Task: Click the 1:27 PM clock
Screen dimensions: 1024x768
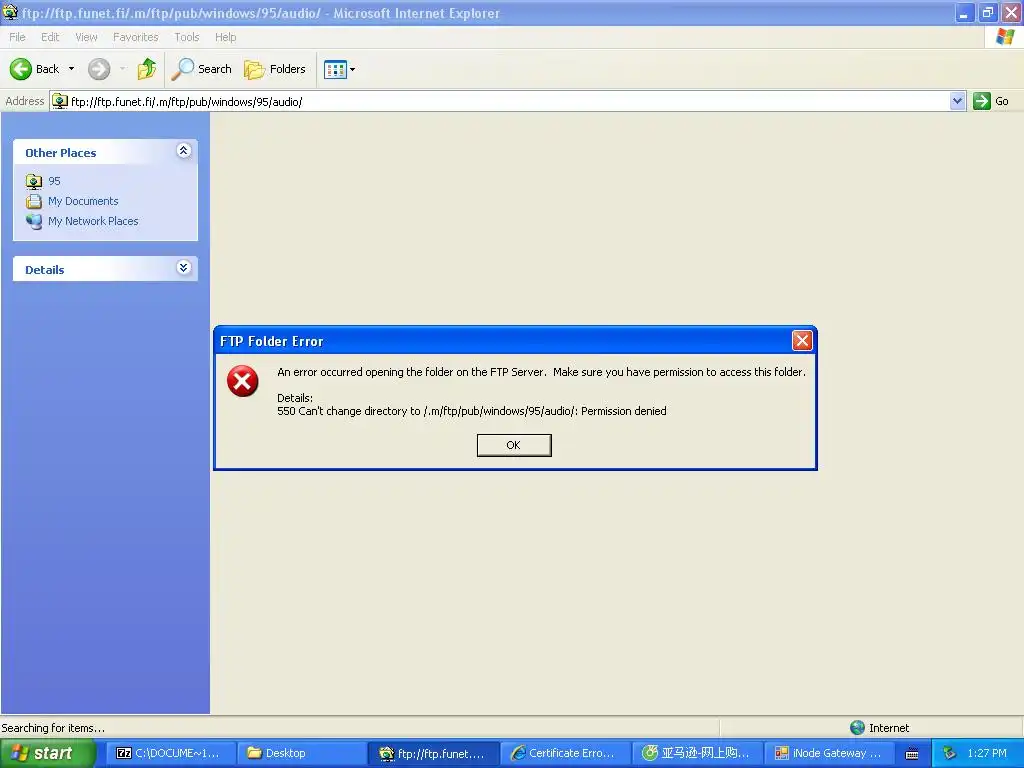Action: point(987,753)
